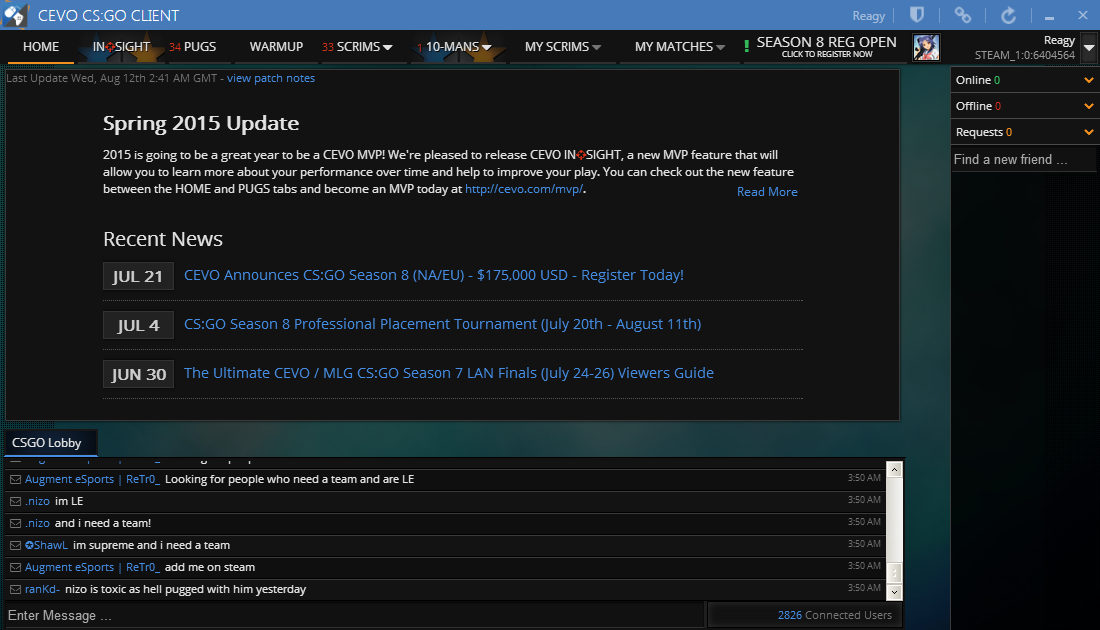This screenshot has width=1100, height=630.
Task: Click the Find a new friend field
Action: click(x=1023, y=159)
